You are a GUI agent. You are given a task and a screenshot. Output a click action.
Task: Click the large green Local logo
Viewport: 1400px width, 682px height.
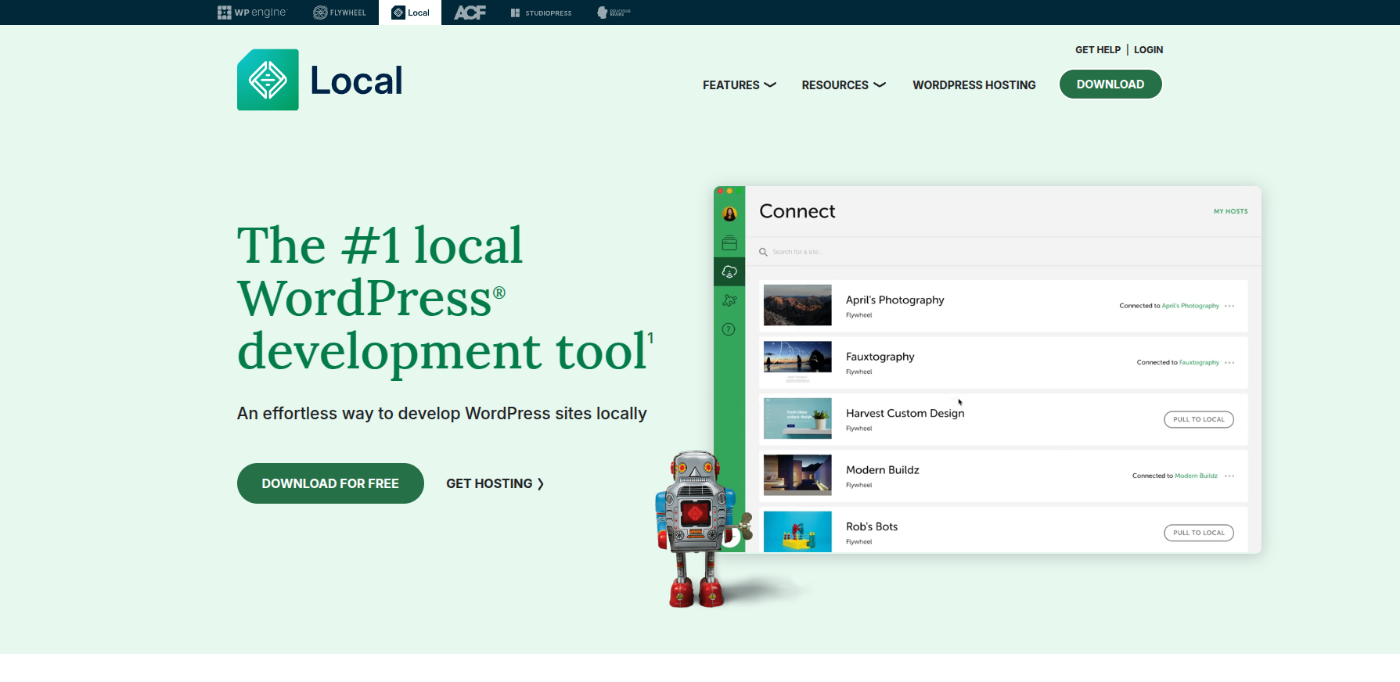tap(320, 80)
